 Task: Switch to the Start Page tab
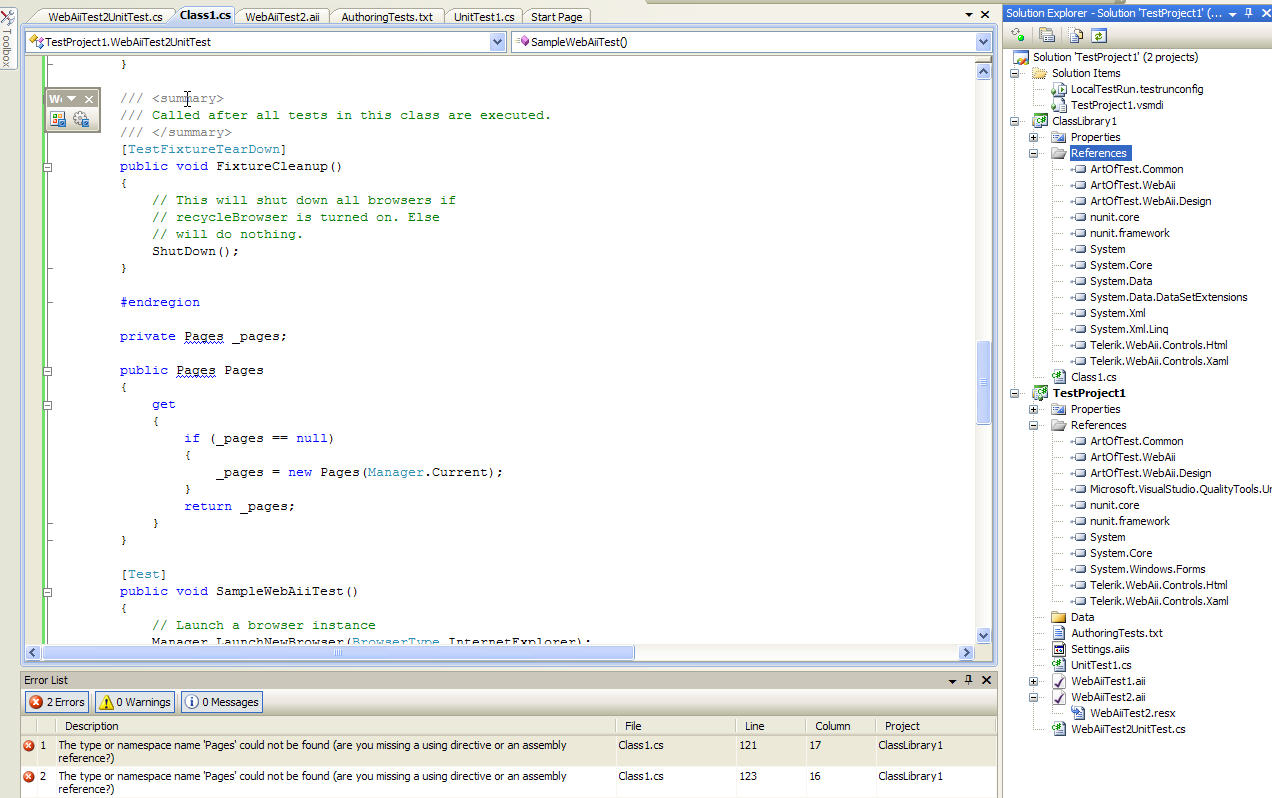point(556,17)
